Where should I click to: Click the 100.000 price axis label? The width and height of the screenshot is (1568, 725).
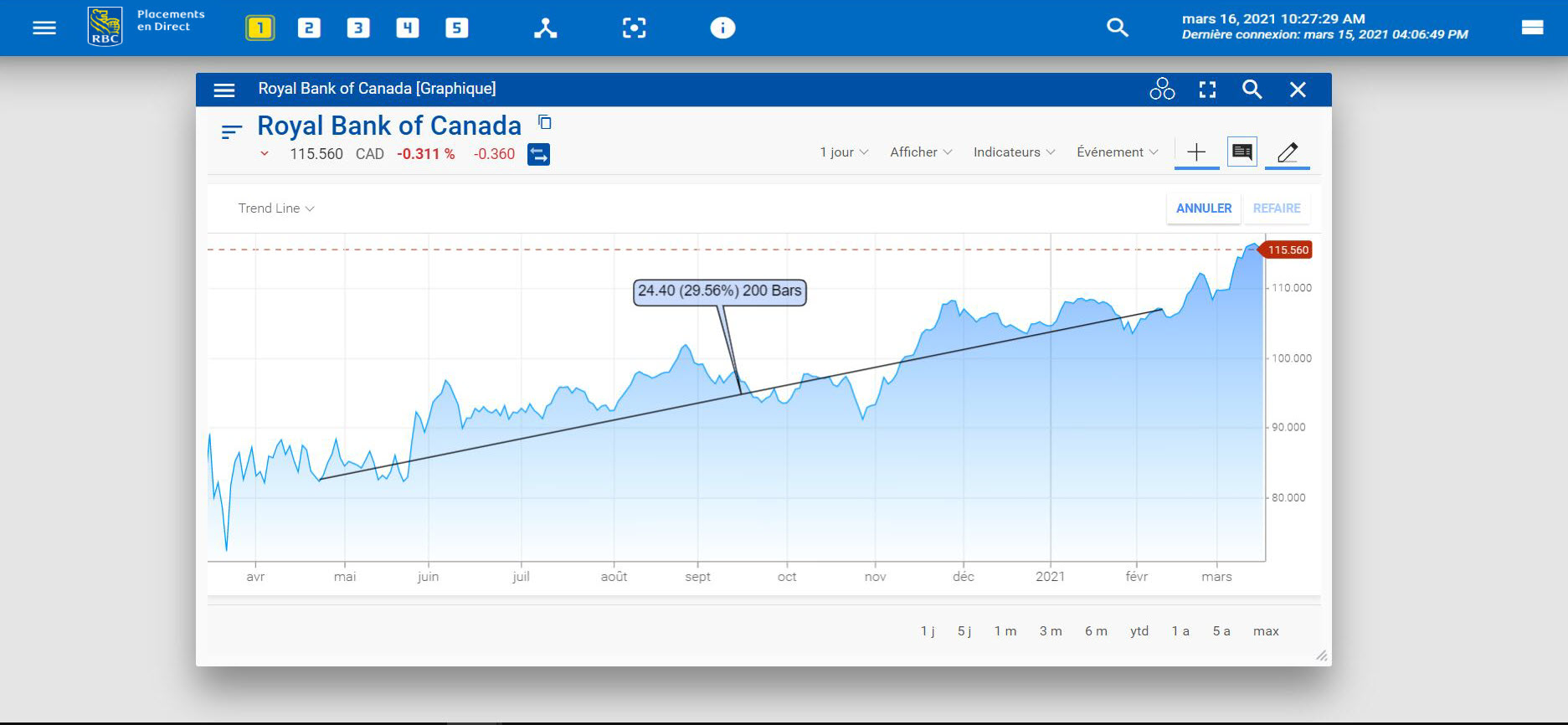(x=1292, y=358)
